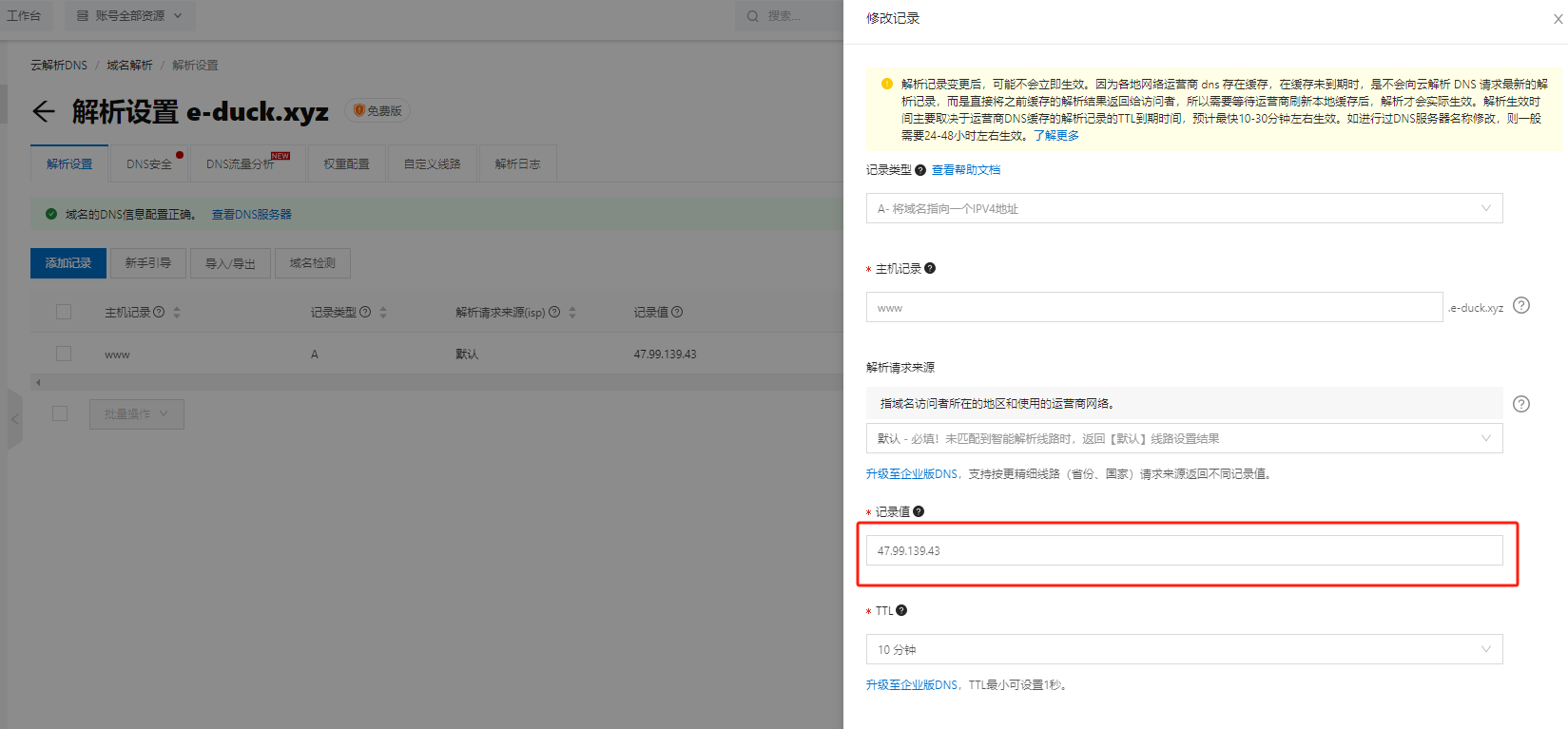Switch to the DNS安全 tab
The image size is (1568, 729).
149,163
